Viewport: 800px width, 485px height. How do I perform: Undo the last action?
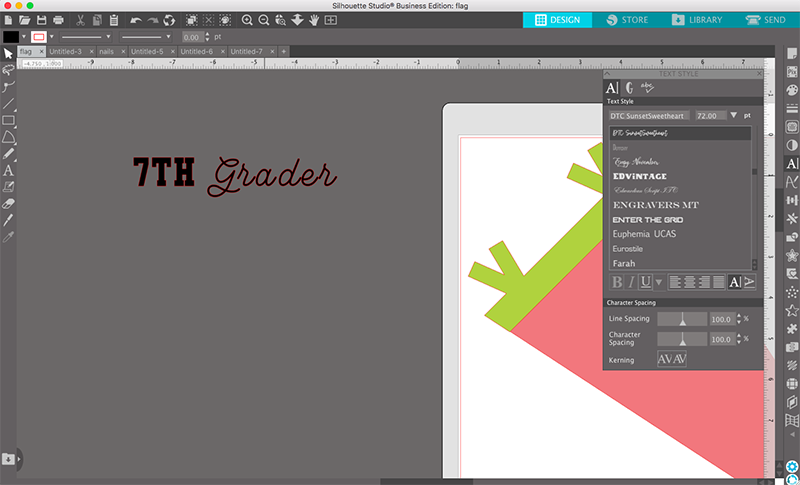pos(136,20)
